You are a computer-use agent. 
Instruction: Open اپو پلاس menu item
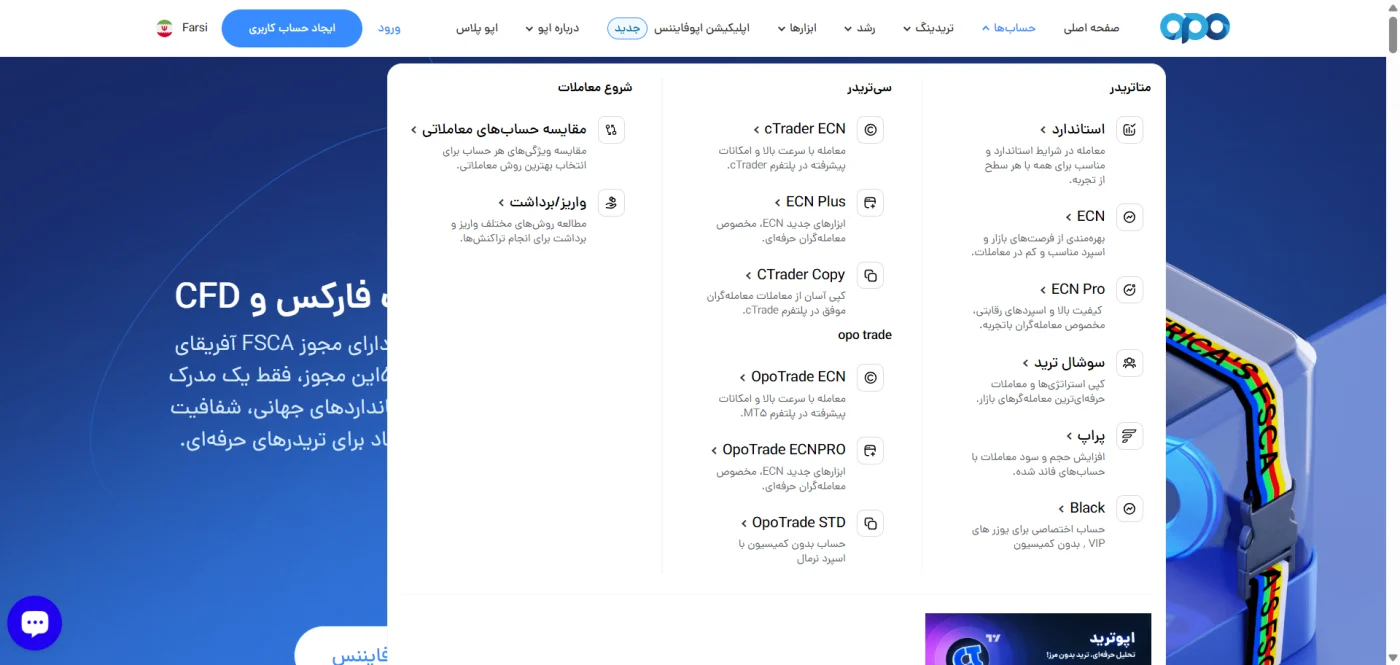point(477,28)
